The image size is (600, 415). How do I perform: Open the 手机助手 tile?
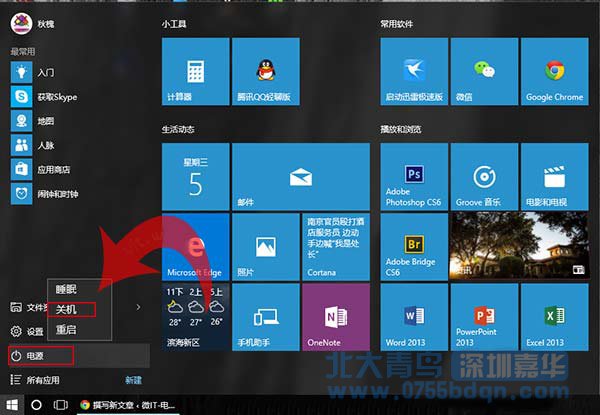(x=266, y=317)
